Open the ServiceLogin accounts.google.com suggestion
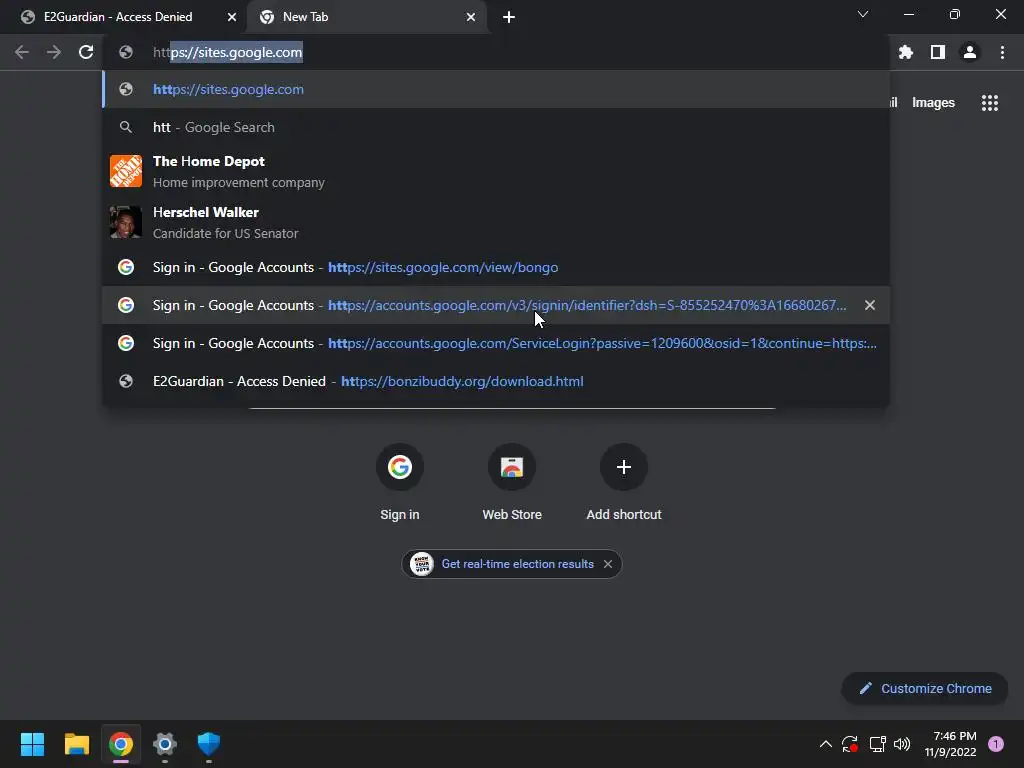The width and height of the screenshot is (1024, 768). tap(496, 343)
